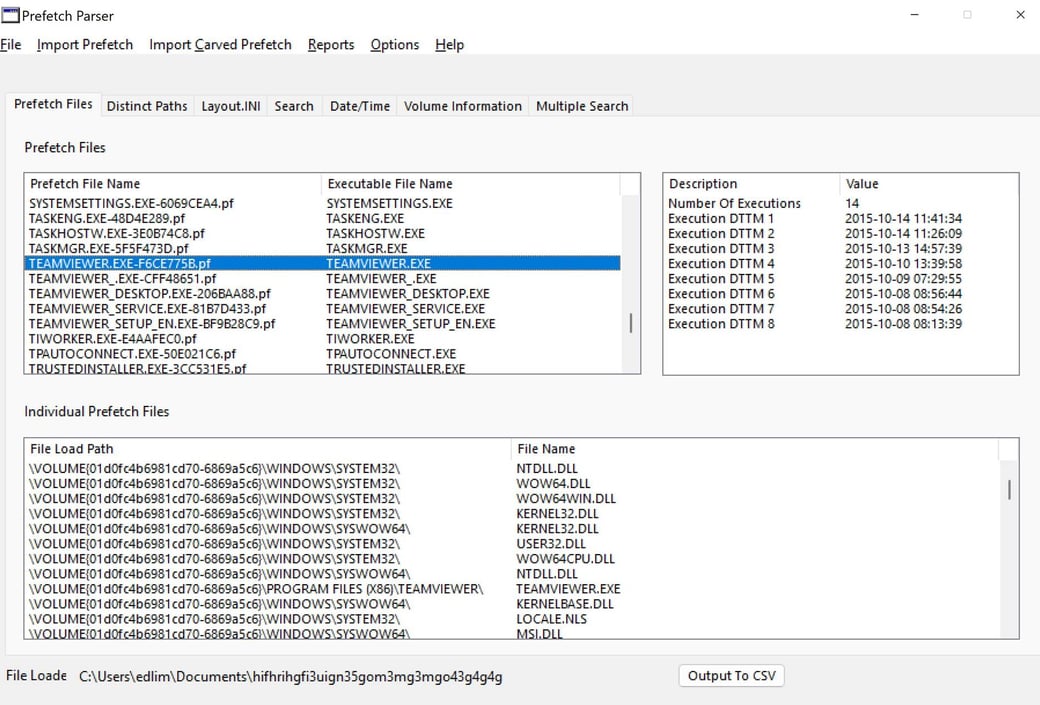Select TASKENG.EXE-48D4E289.pf row
Viewport: 1040px width, 705px height.
pos(322,218)
